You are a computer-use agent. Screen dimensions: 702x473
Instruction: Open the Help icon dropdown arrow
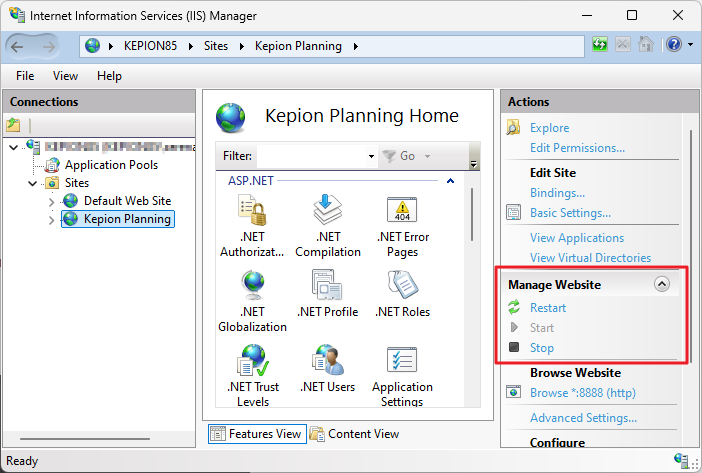pos(690,44)
